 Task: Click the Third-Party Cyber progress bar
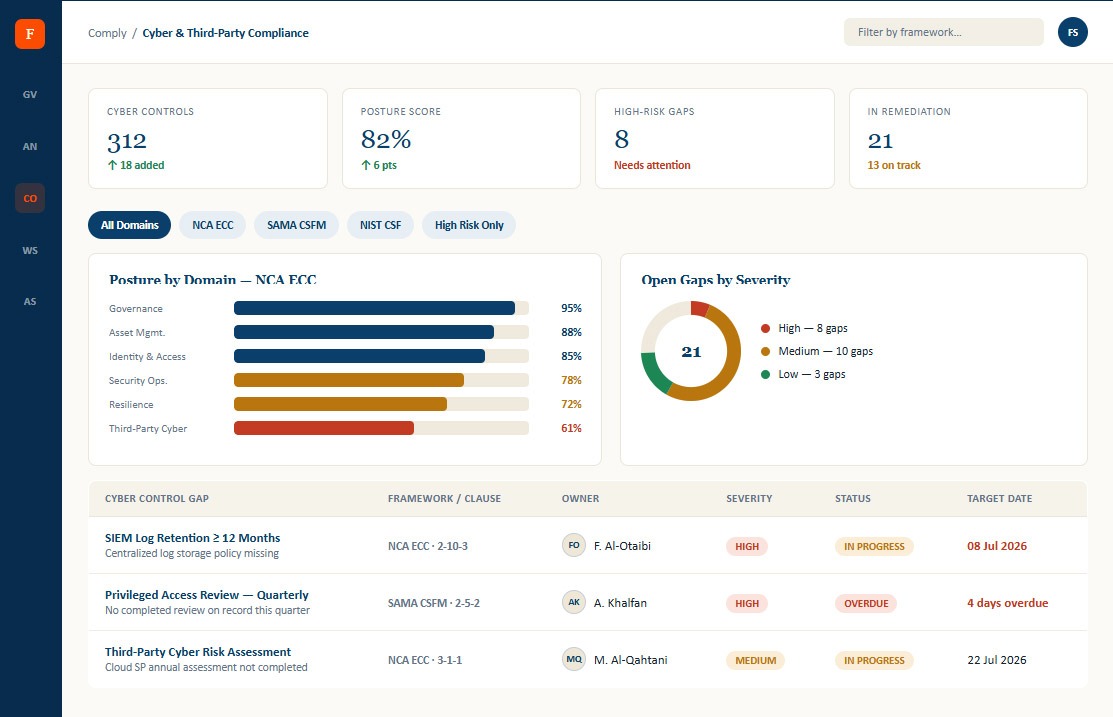coord(381,428)
